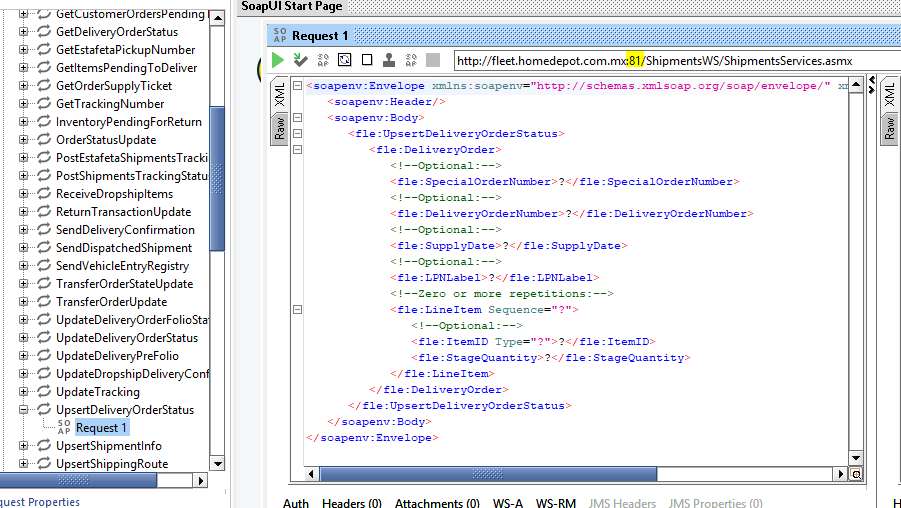Collapse the fle:DeliveryOrder XML fold

pyautogui.click(x=297, y=149)
